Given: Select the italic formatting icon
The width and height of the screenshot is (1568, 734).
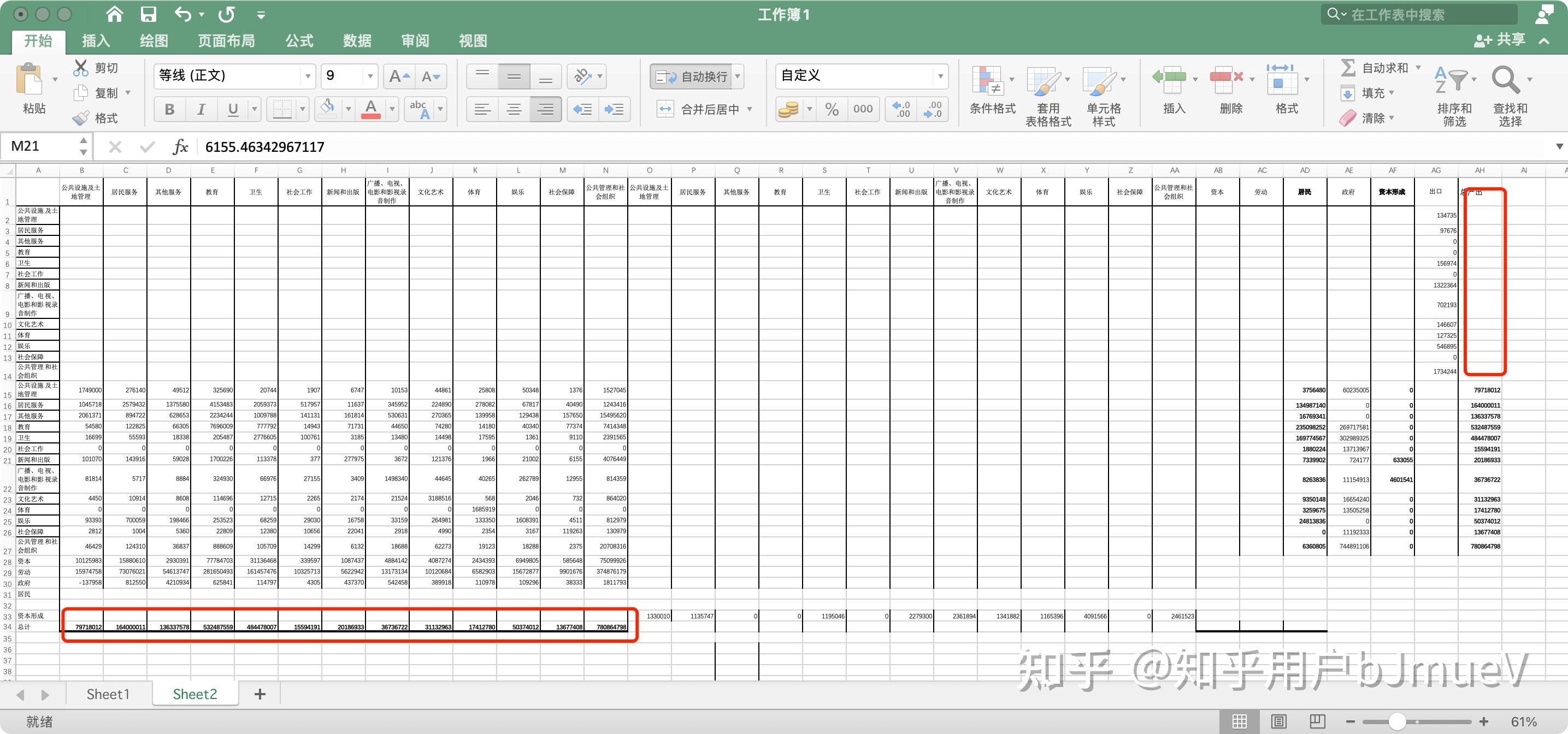Looking at the screenshot, I should 201,109.
